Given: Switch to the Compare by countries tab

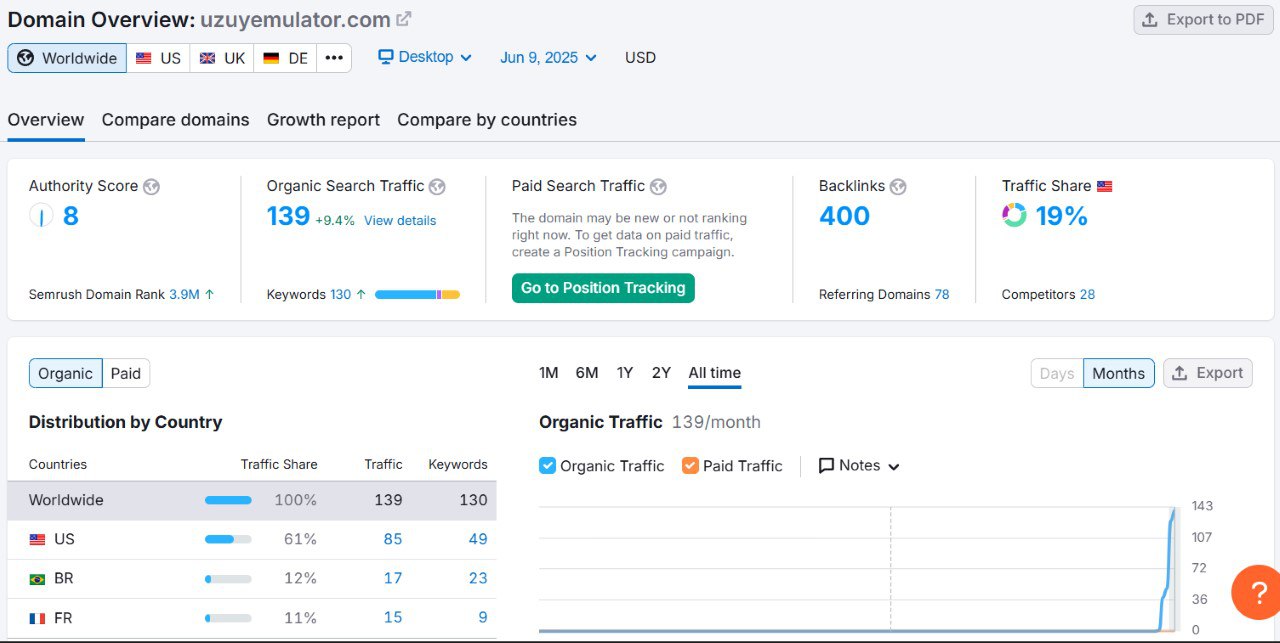Looking at the screenshot, I should (x=487, y=120).
